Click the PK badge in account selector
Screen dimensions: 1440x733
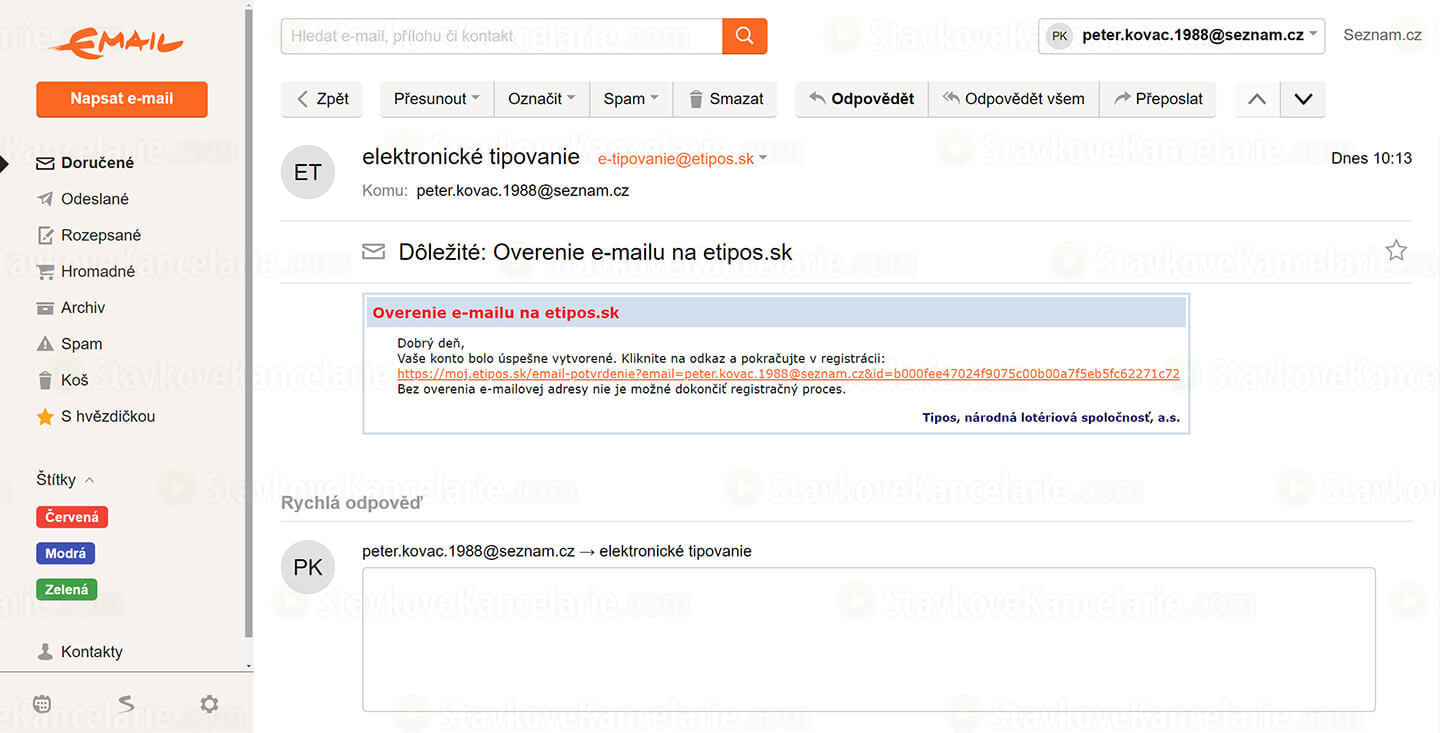pyautogui.click(x=1060, y=36)
